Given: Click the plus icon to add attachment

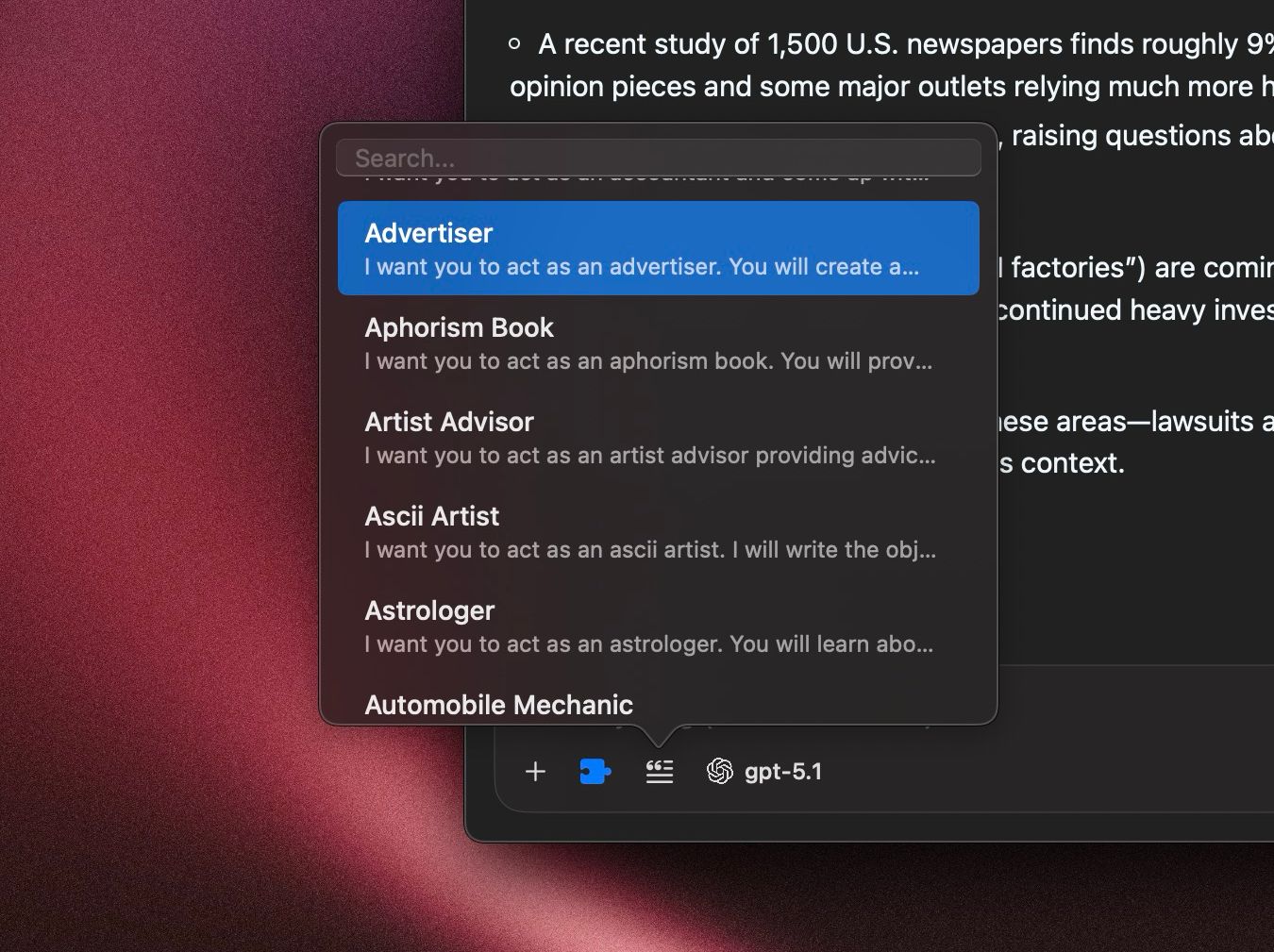Looking at the screenshot, I should tap(535, 772).
